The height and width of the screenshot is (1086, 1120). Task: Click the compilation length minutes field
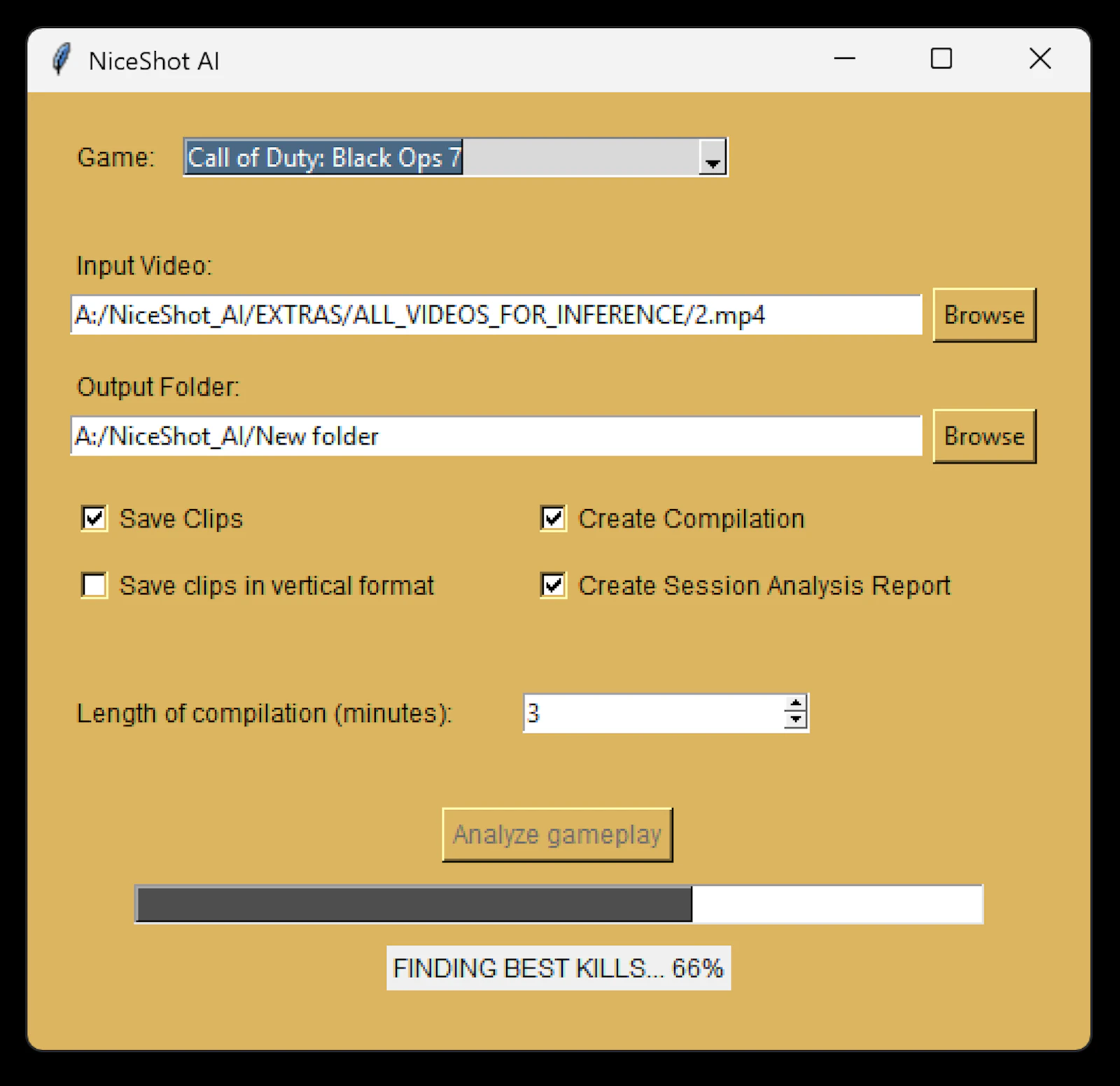(654, 713)
